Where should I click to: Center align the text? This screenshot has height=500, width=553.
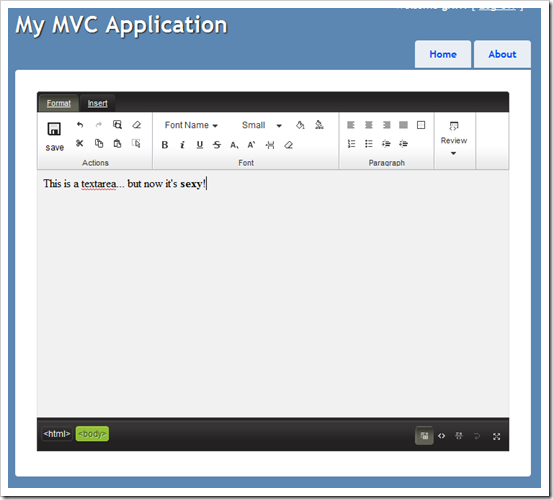pos(369,125)
